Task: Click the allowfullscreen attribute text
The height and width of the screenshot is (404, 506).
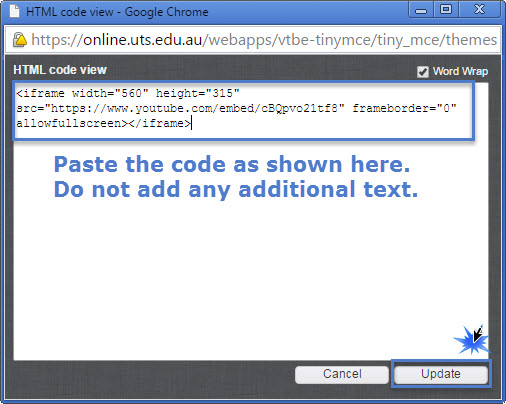Action: (69, 124)
